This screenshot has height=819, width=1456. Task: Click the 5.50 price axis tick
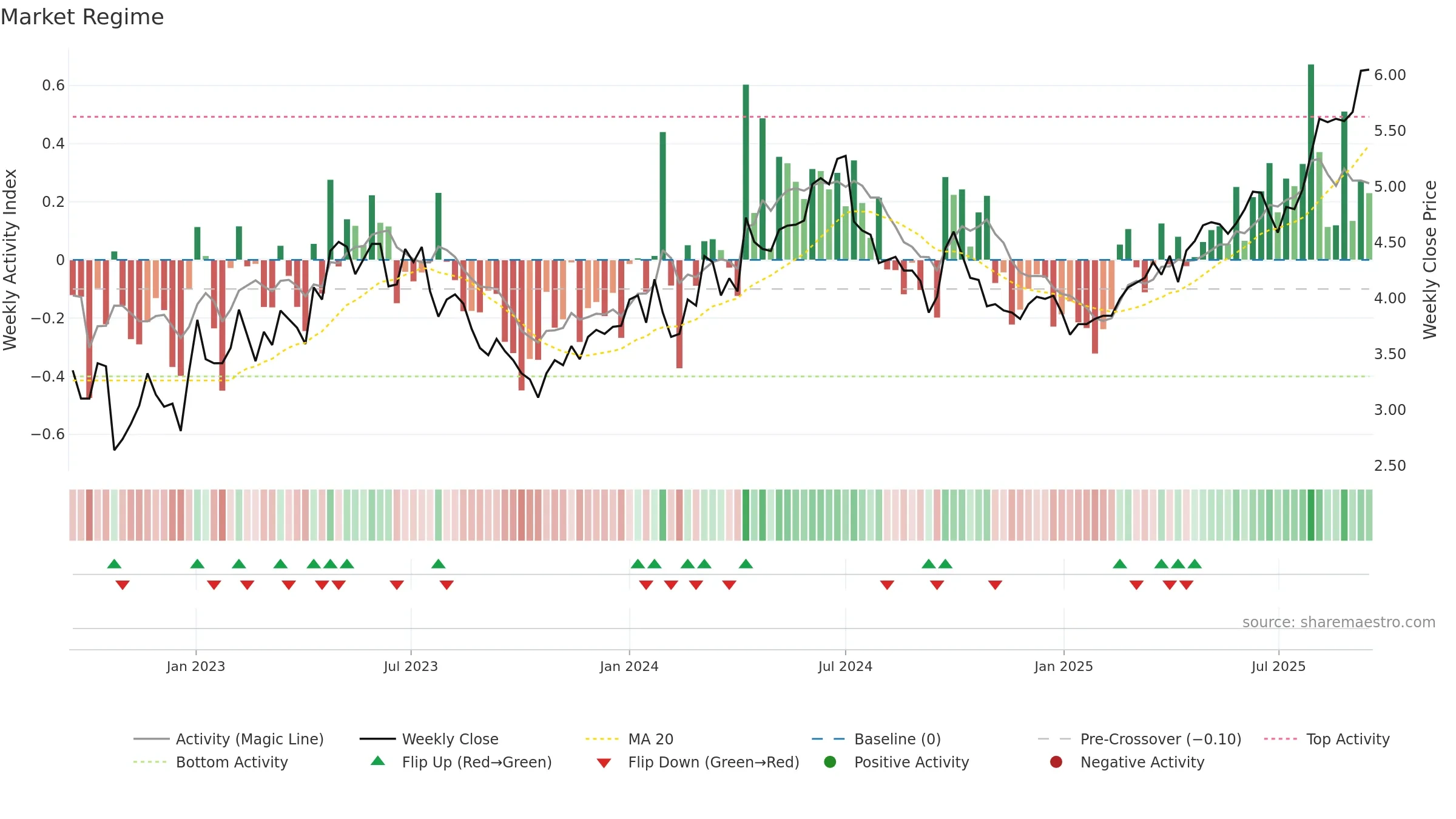click(1390, 130)
